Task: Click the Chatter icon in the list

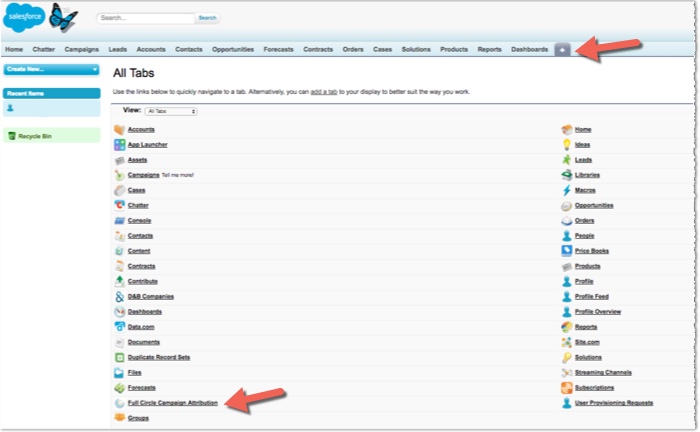Action: (x=119, y=205)
